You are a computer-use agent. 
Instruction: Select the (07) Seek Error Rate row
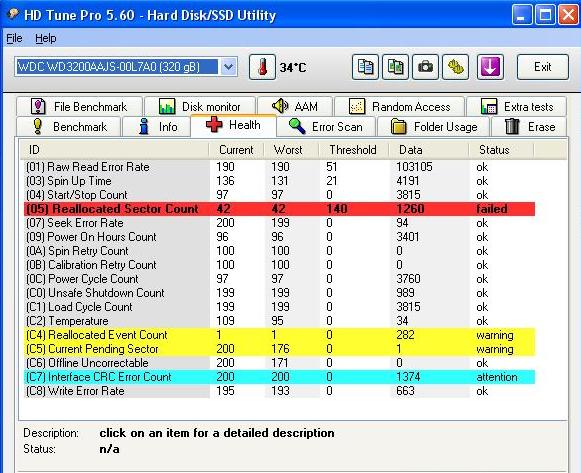pyautogui.click(x=279, y=223)
